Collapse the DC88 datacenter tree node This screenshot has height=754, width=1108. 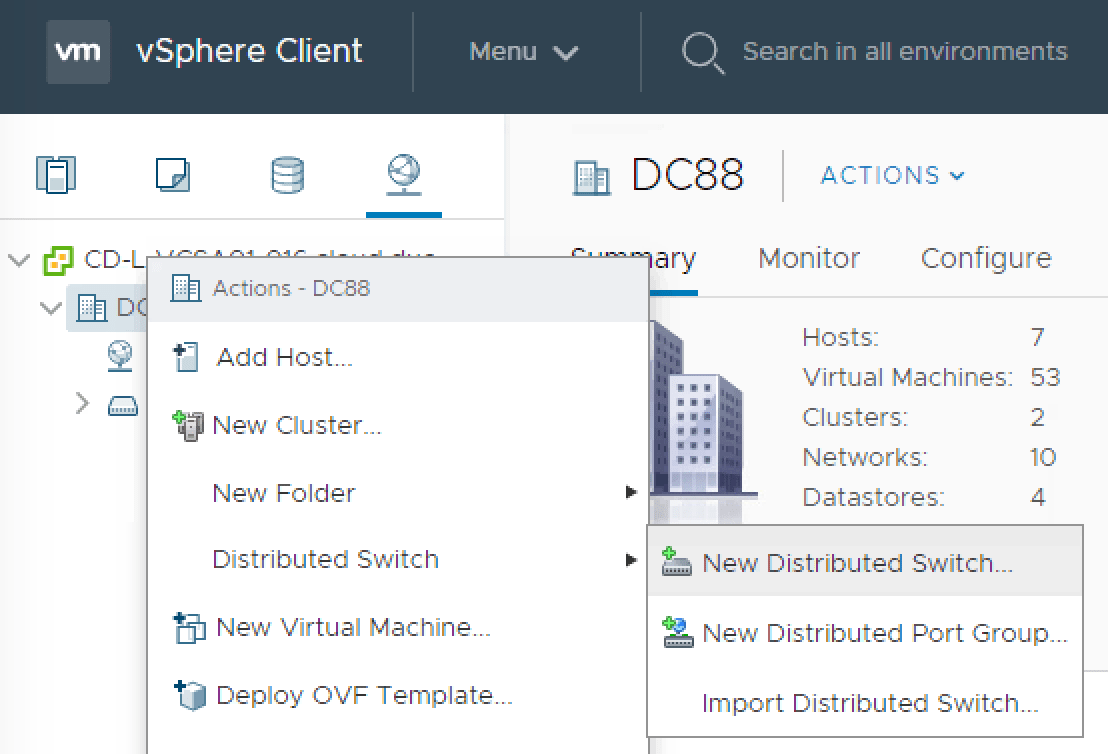point(51,308)
